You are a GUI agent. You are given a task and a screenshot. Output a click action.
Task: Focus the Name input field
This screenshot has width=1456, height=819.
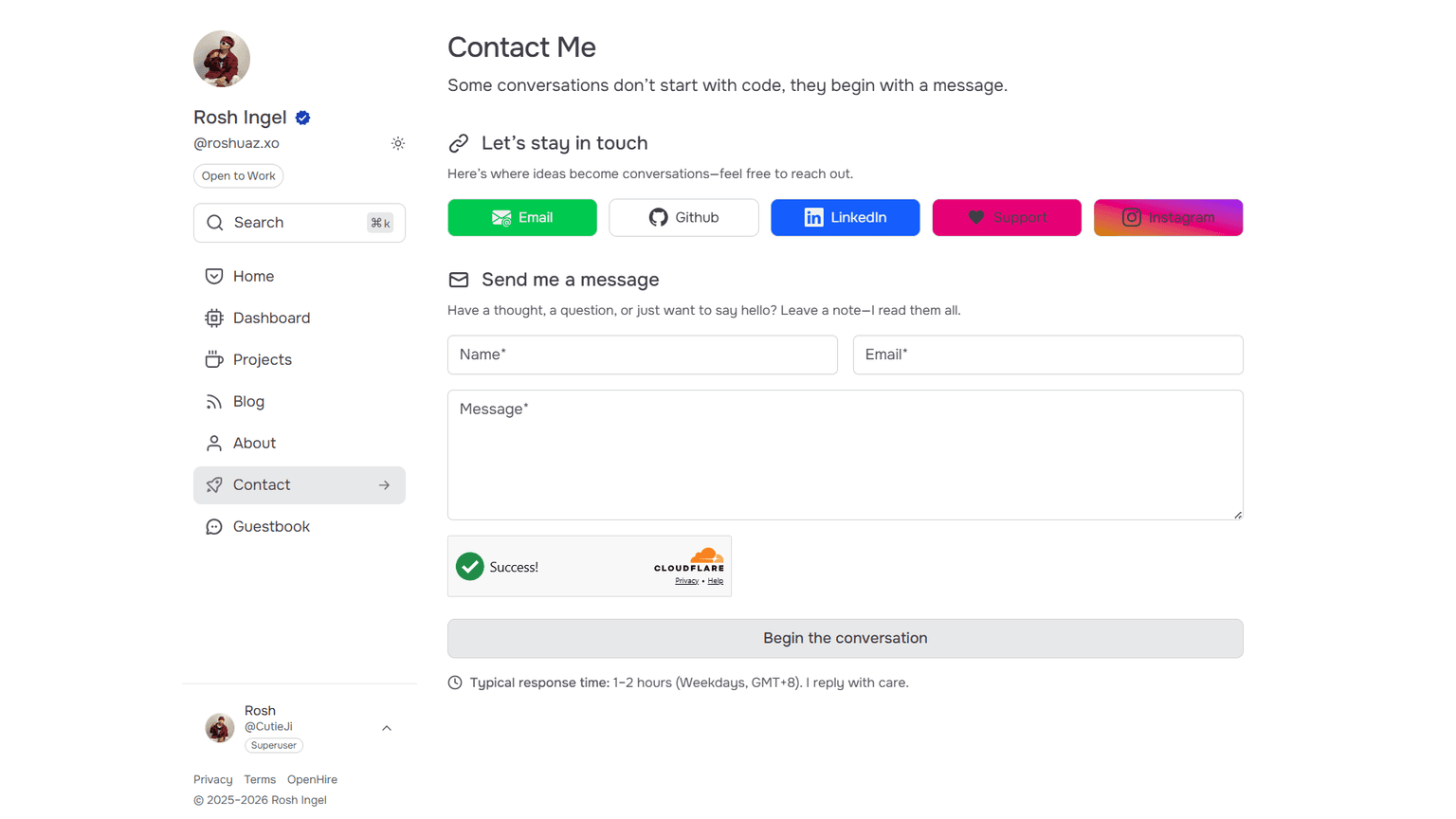click(x=643, y=355)
